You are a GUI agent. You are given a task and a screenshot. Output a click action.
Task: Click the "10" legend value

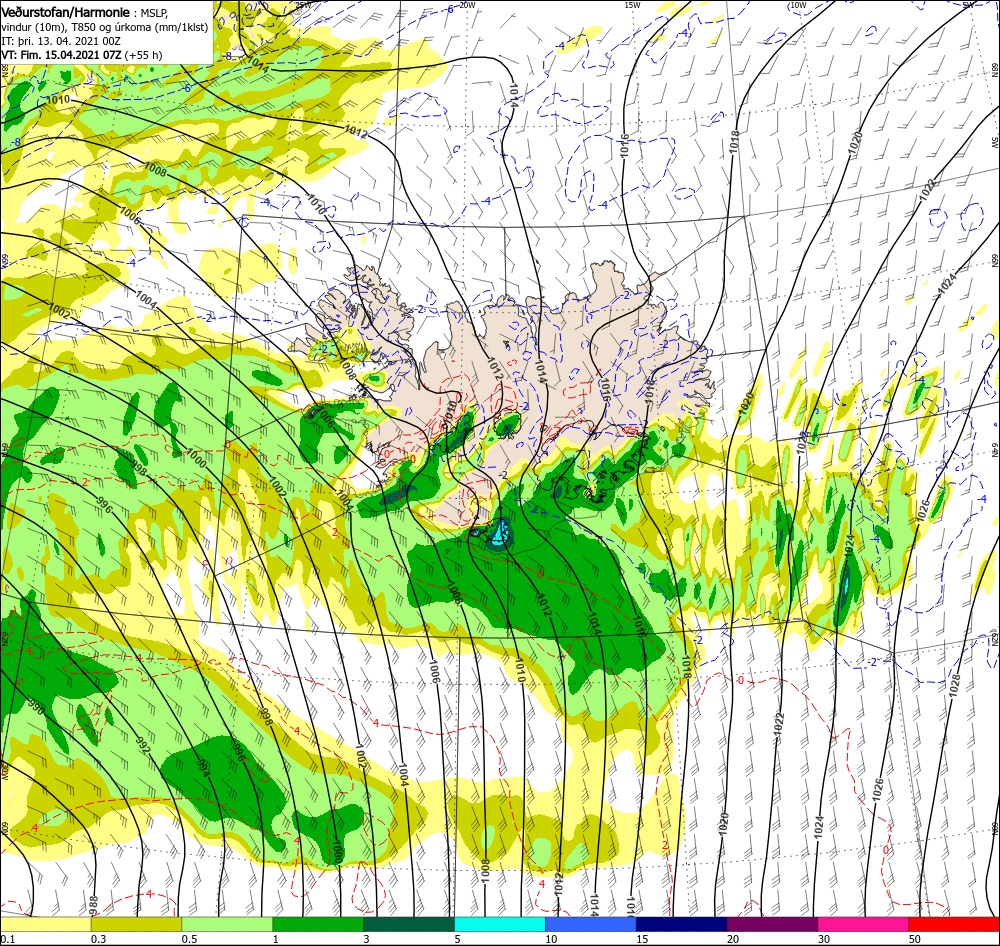coord(551,939)
